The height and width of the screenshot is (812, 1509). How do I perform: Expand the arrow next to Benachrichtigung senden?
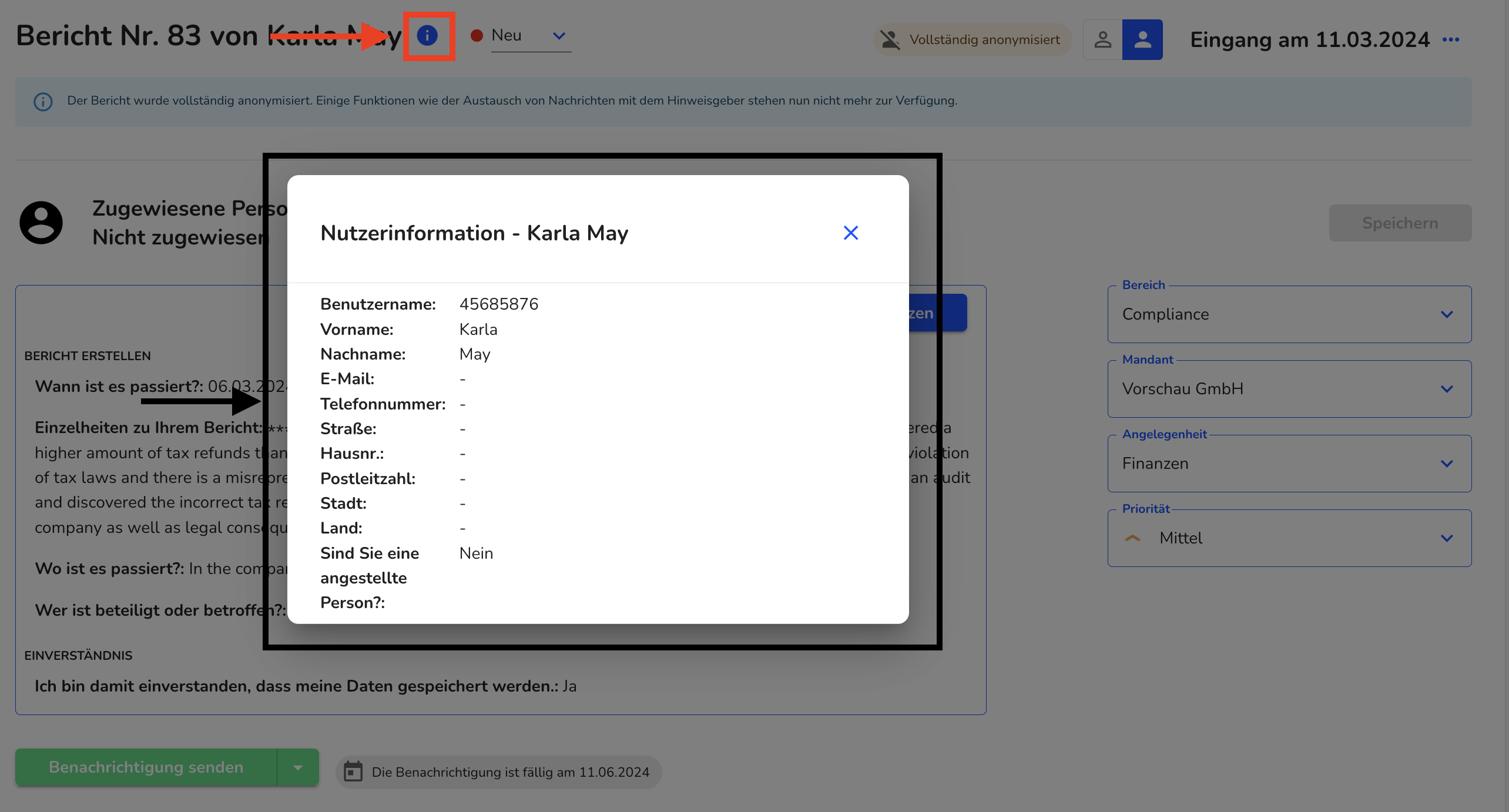(298, 767)
